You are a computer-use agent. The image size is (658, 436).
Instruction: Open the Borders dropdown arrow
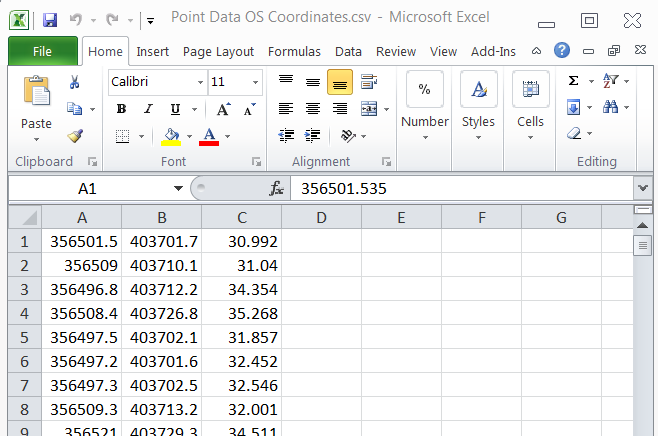(141, 136)
